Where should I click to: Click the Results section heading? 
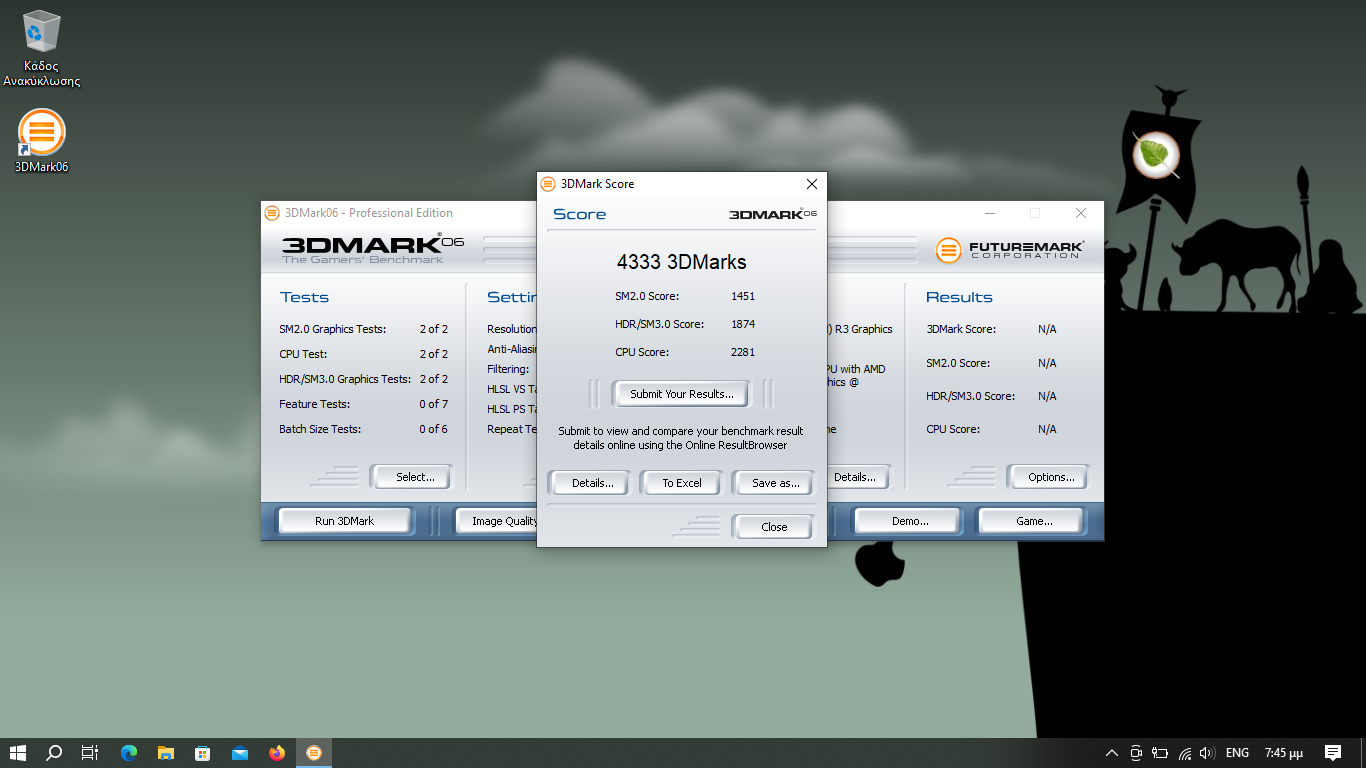(959, 297)
